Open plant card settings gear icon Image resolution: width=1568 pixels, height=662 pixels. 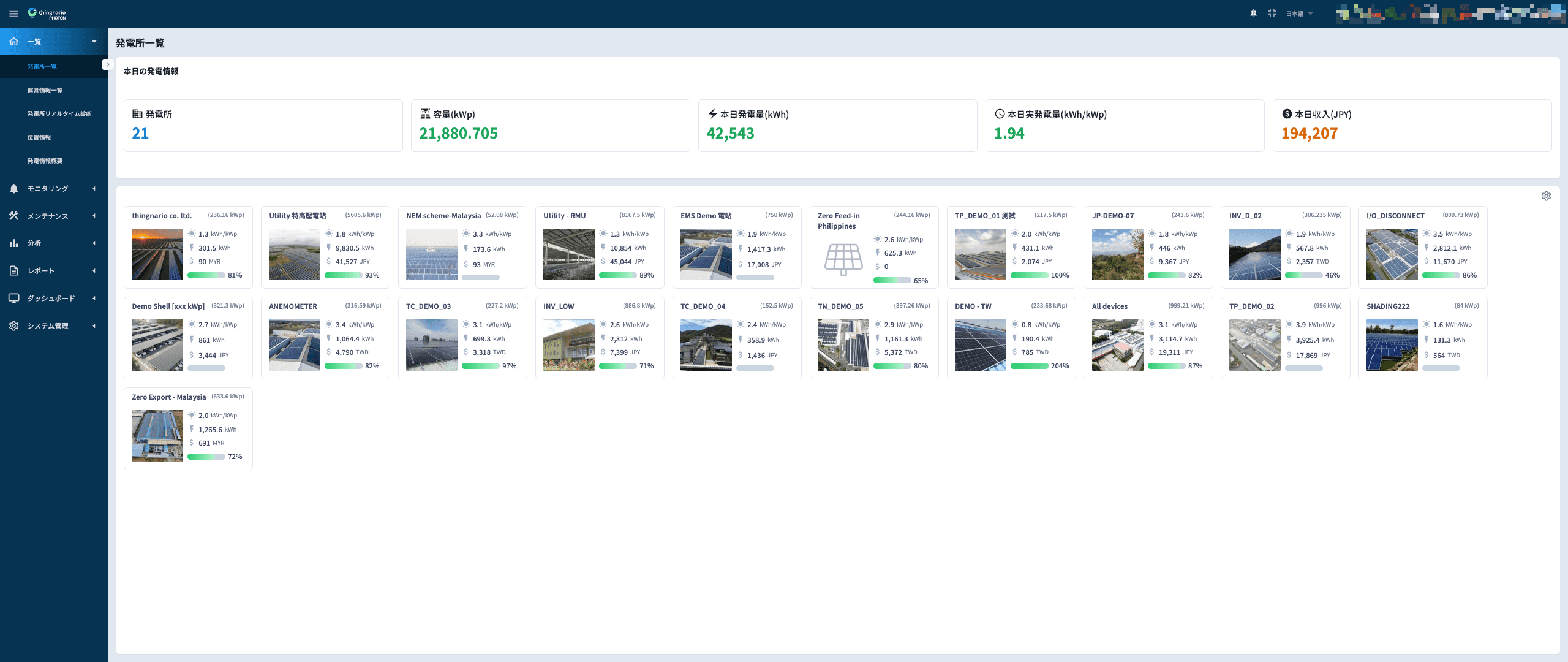click(1546, 196)
